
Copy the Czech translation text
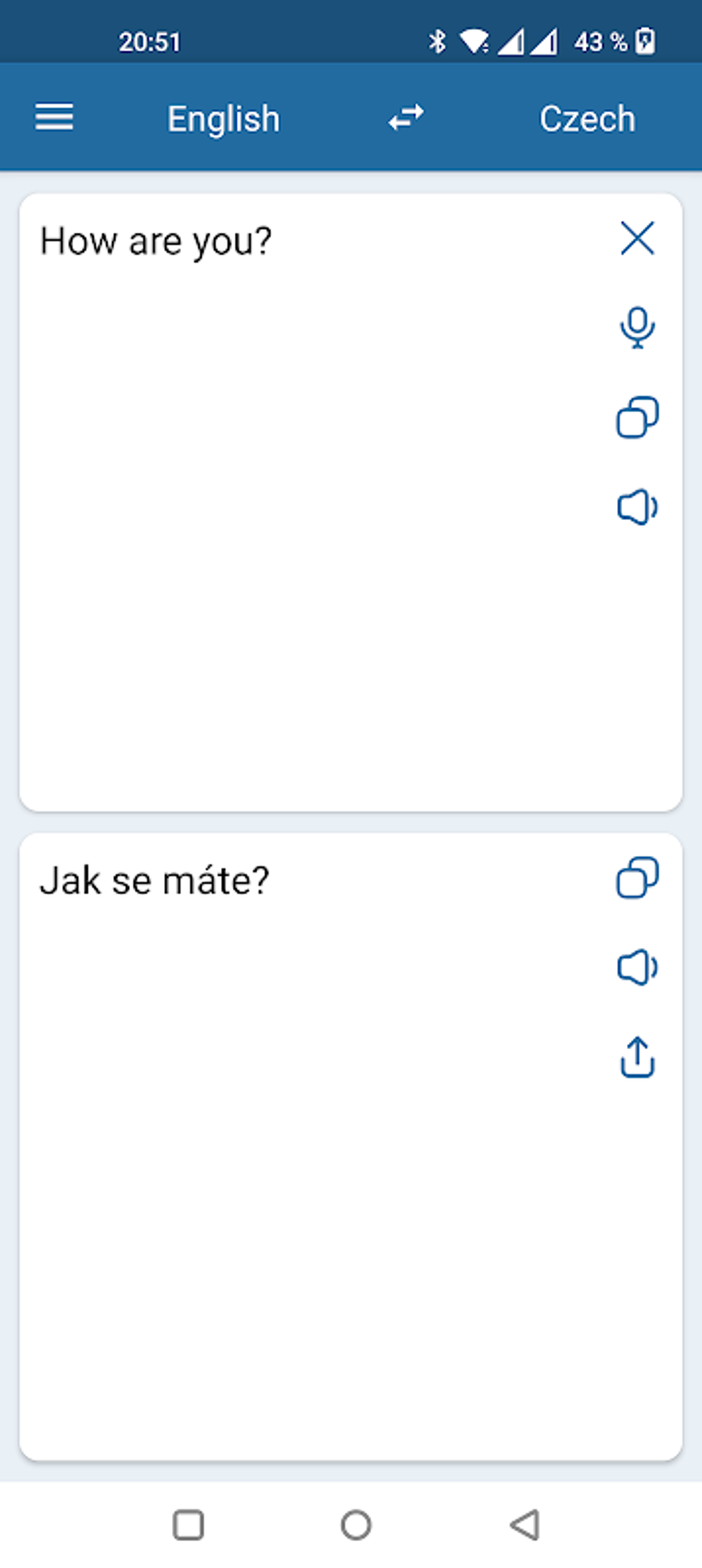637,877
